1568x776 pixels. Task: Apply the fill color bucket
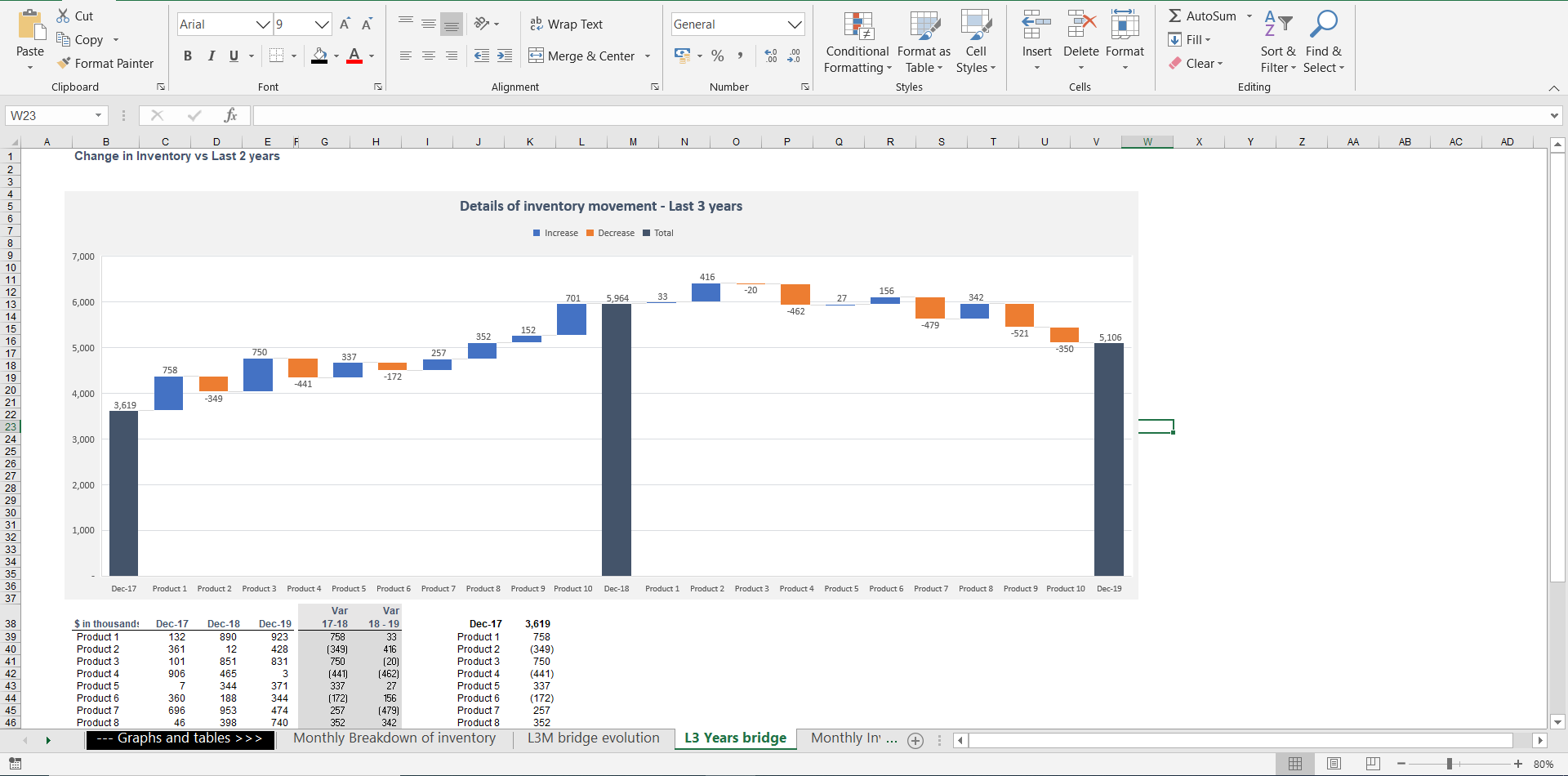coord(319,56)
